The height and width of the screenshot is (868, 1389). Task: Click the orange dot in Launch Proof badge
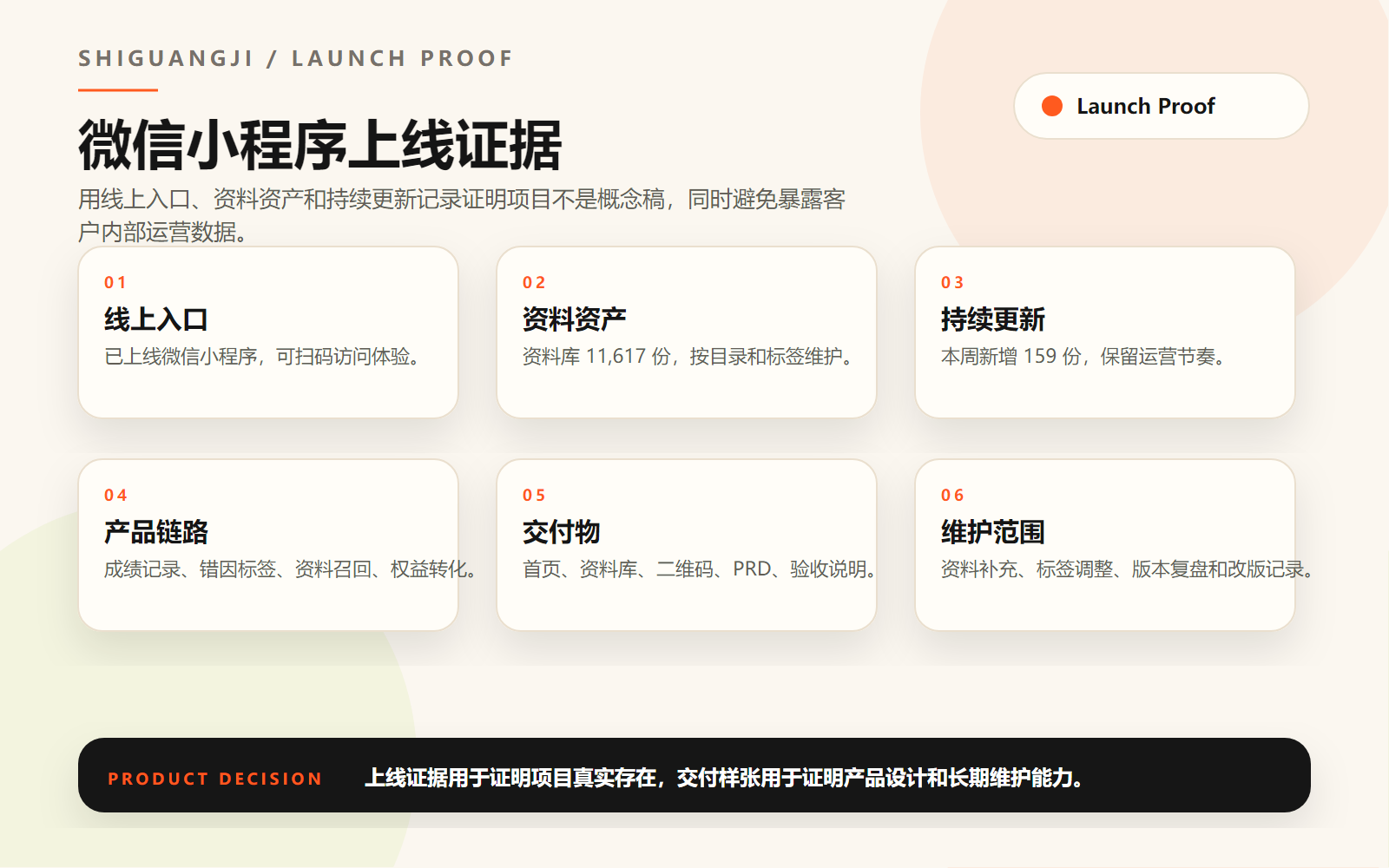point(1052,106)
